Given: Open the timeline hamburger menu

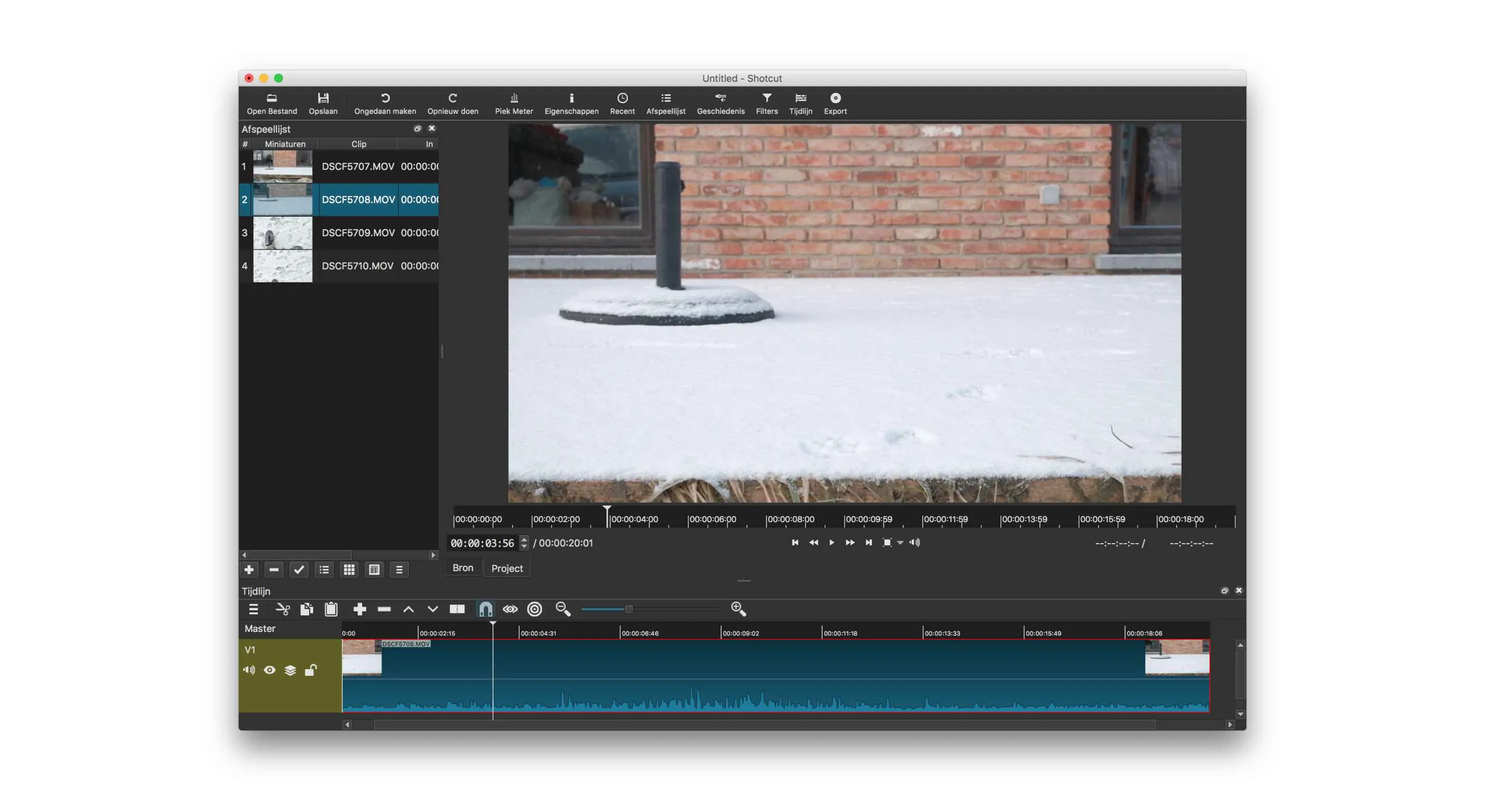Looking at the screenshot, I should tap(253, 609).
